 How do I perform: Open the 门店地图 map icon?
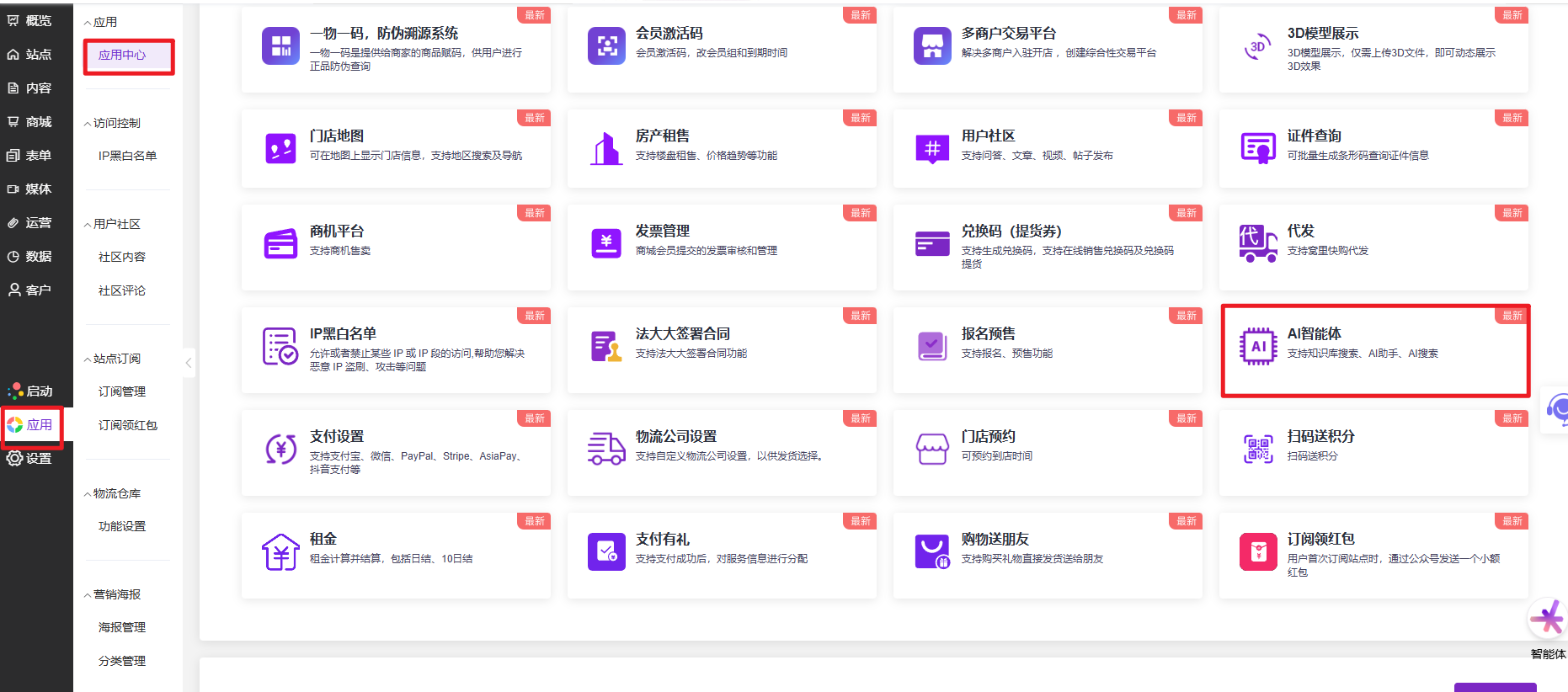[279, 147]
